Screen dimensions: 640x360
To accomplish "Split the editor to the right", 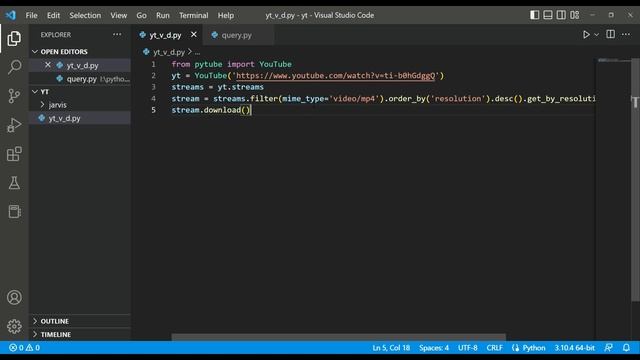I will (610, 35).
